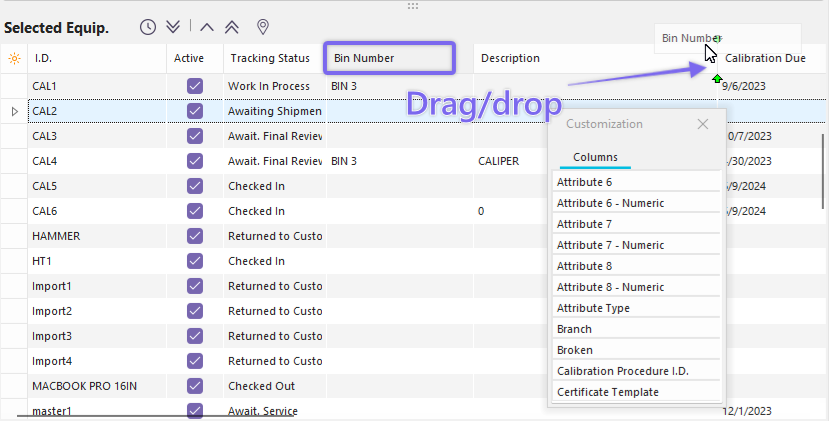Viewport: 829px width, 421px height.
Task: Click the map location pin icon
Action: point(263,27)
